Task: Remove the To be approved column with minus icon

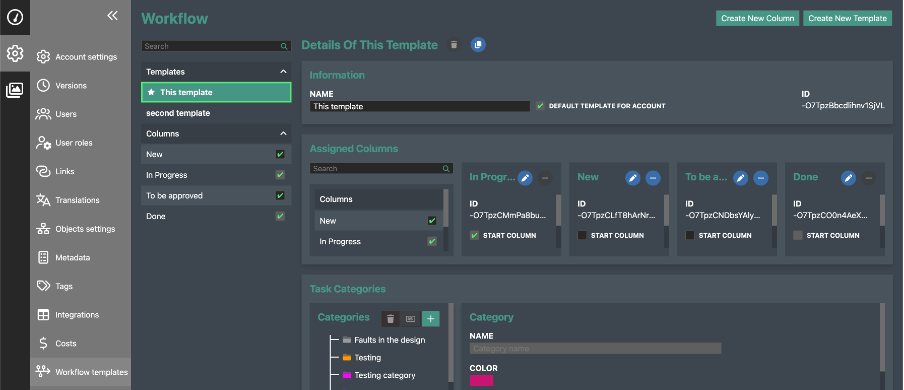Action: pos(761,178)
